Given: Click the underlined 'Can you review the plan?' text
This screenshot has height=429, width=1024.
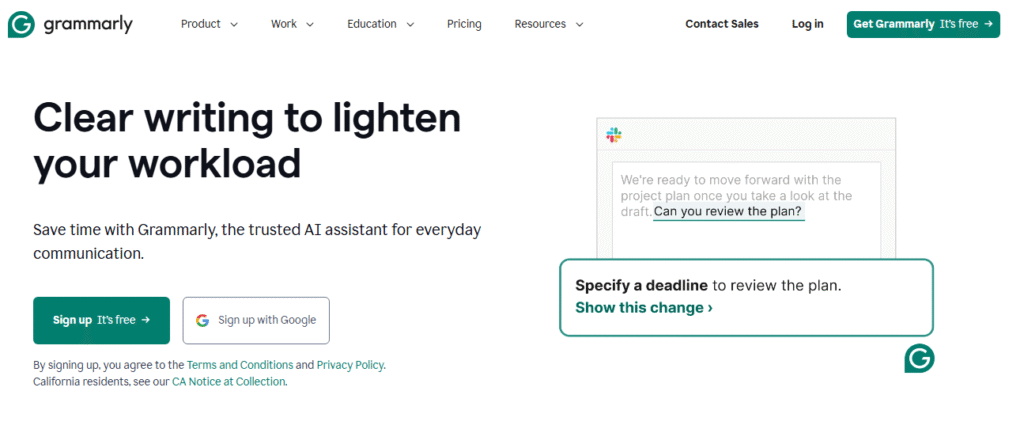Looking at the screenshot, I should (x=728, y=212).
